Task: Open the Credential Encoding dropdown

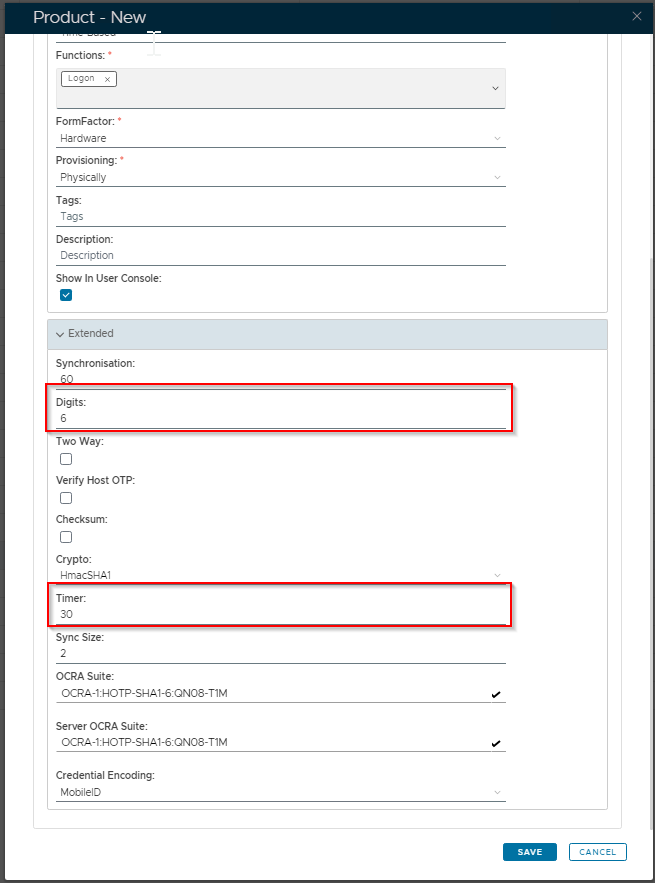Action: (x=280, y=792)
